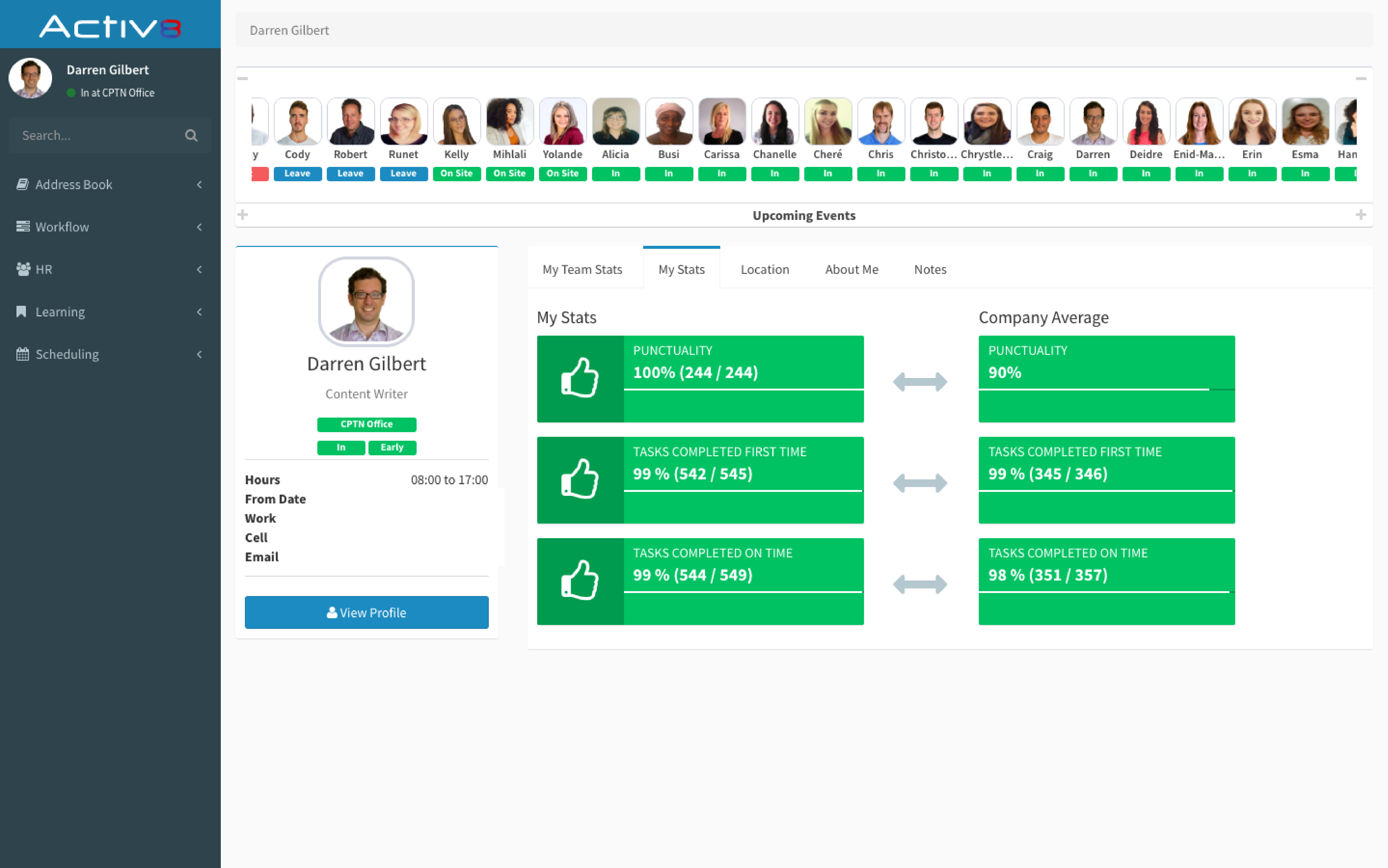Screen dimensions: 1388x868
Task: Click the comparison arrow beside Tasks Completed On Time
Action: coord(920,584)
